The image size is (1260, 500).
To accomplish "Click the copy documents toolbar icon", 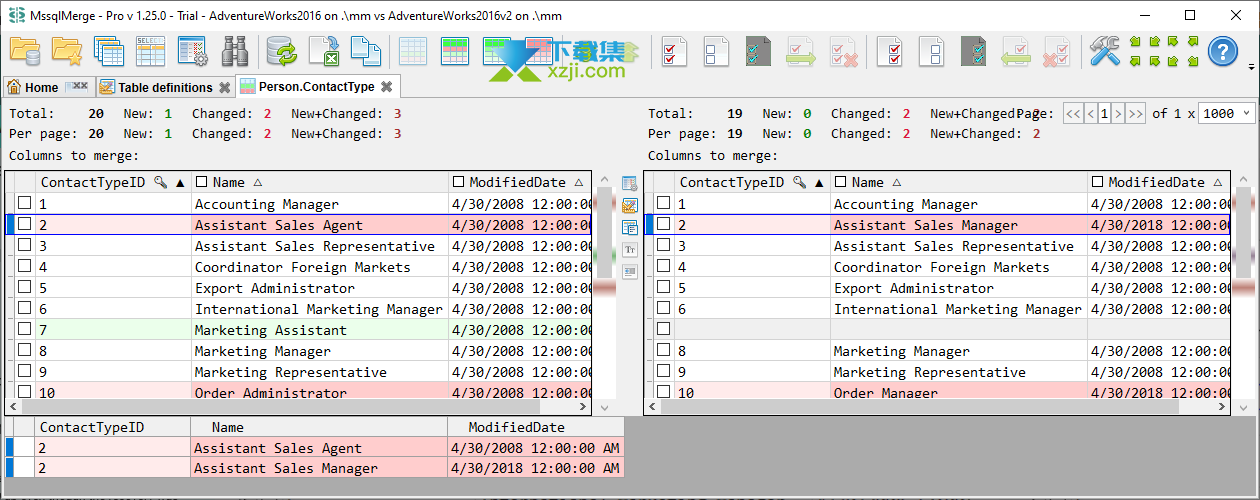I will (366, 51).
